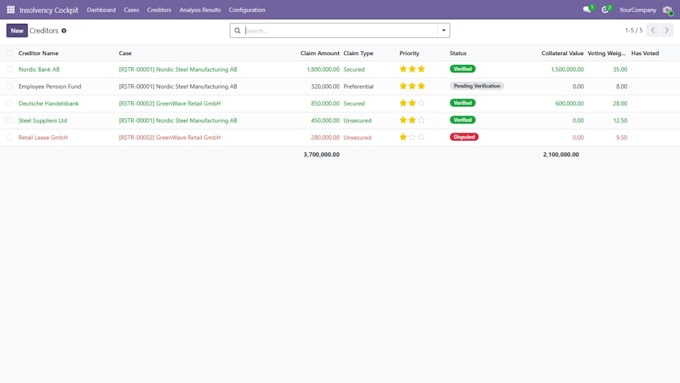Open the Nordic Bank AB creditor
Viewport: 680px width, 383px height.
(x=39, y=69)
